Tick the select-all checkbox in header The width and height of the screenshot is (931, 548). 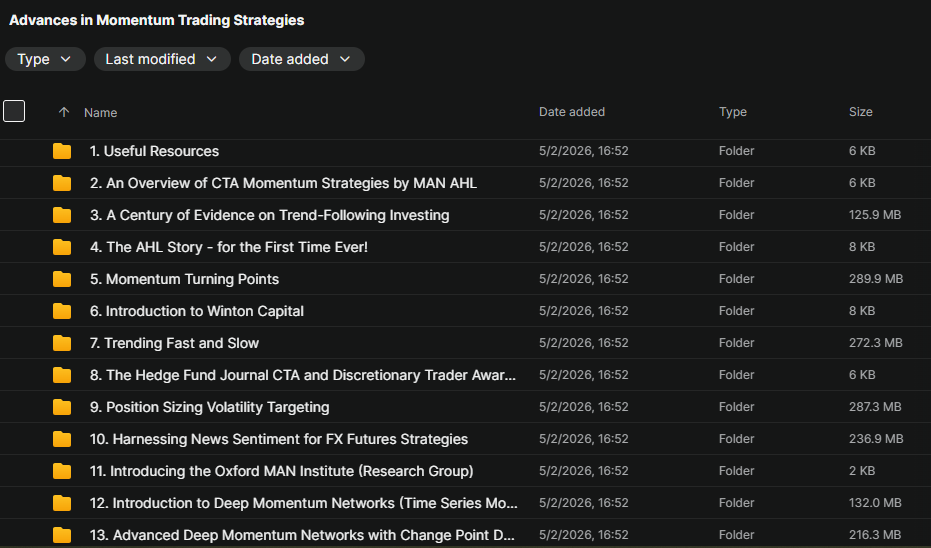click(x=14, y=111)
